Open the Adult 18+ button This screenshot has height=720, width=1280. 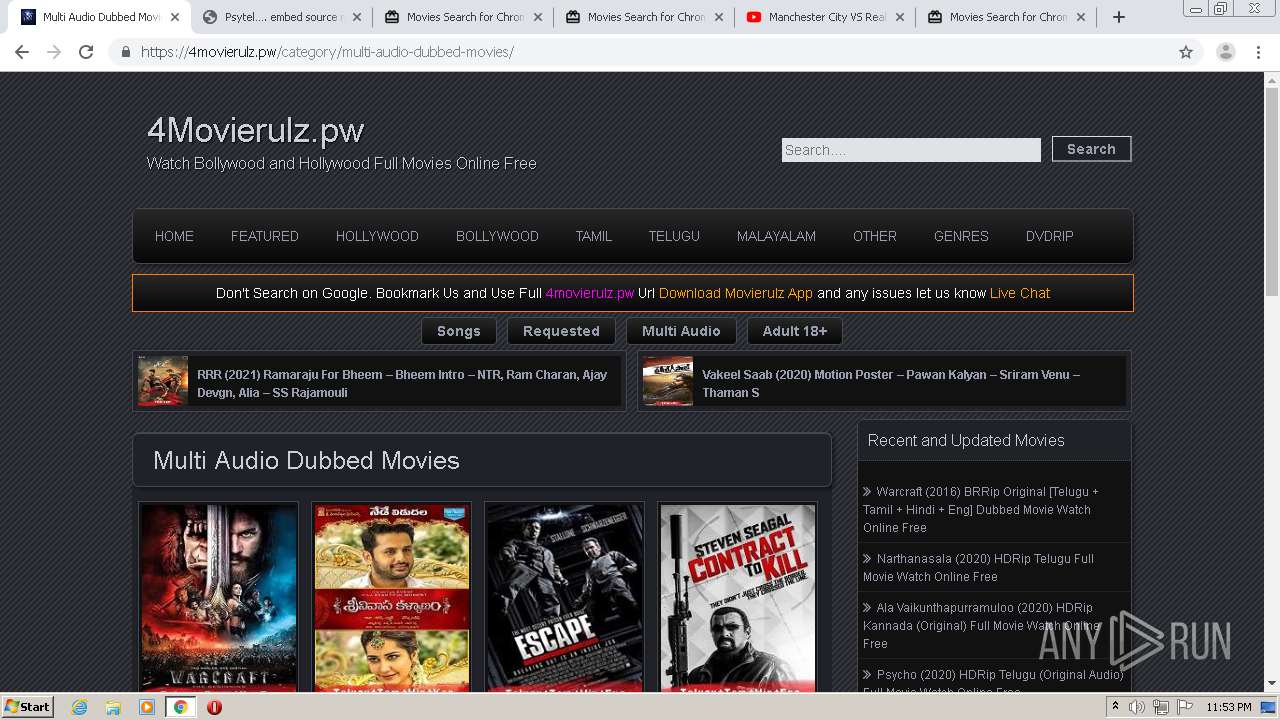point(795,331)
